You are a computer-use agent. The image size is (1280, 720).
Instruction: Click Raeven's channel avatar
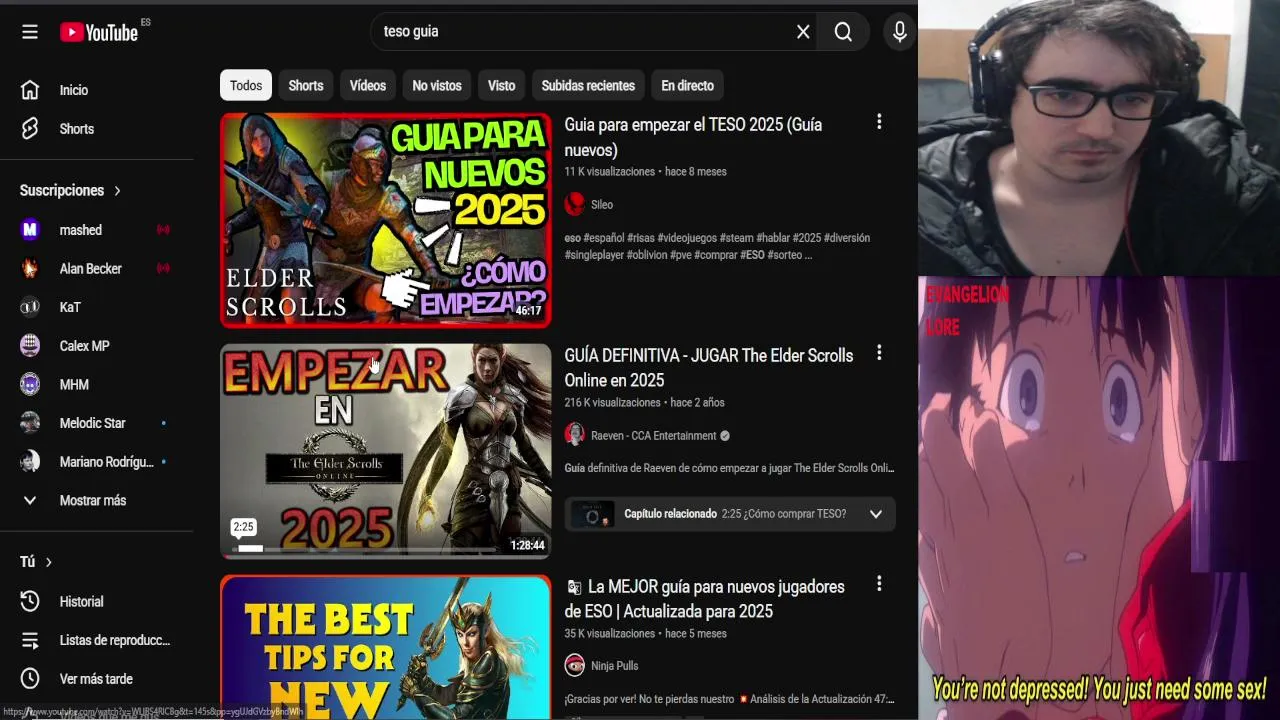(575, 435)
